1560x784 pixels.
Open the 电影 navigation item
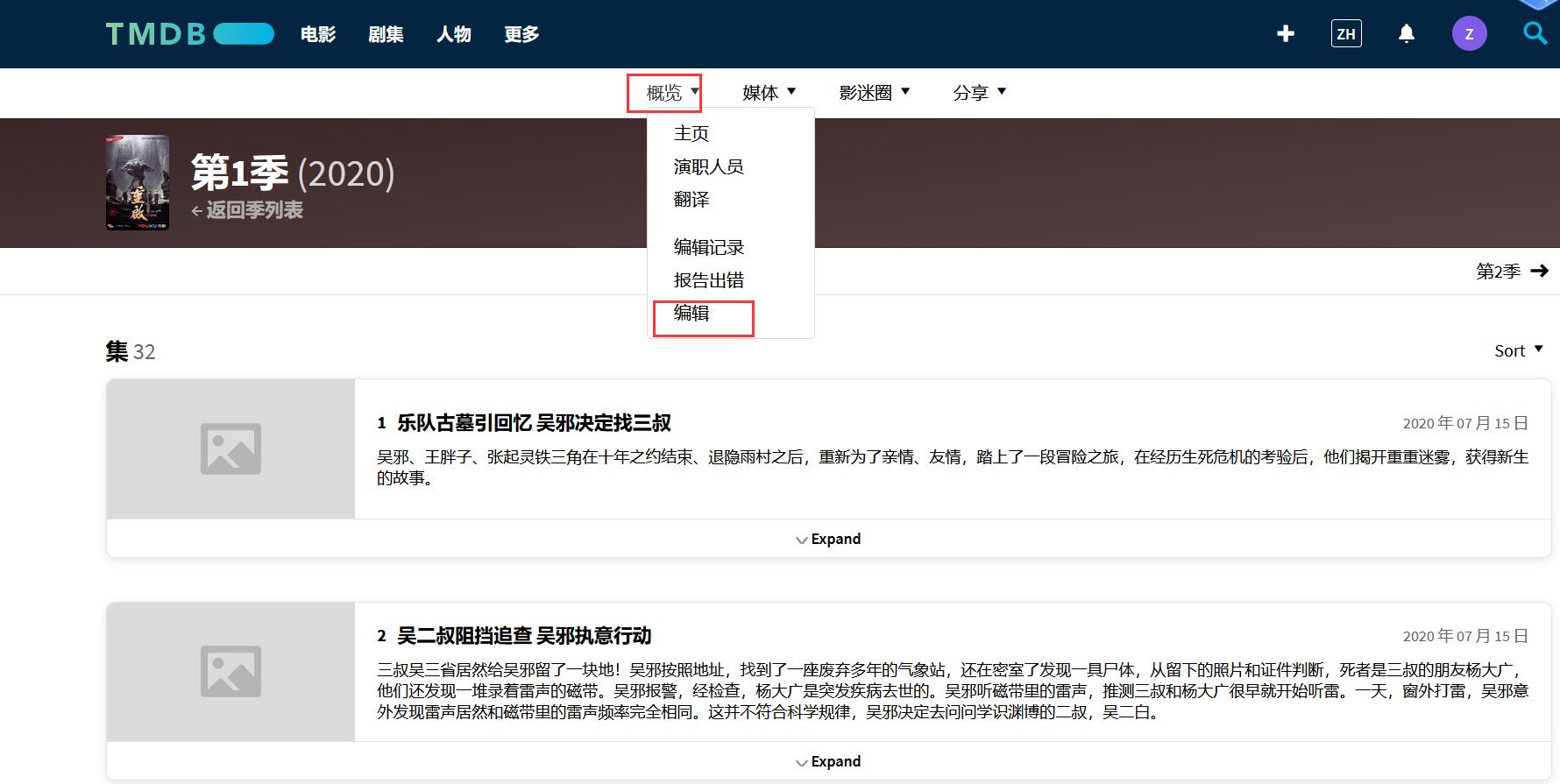pos(317,34)
